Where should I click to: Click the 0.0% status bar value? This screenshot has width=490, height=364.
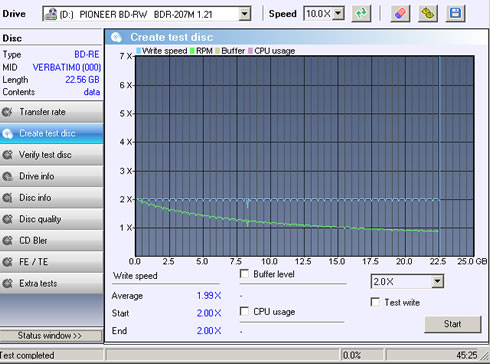pos(352,355)
